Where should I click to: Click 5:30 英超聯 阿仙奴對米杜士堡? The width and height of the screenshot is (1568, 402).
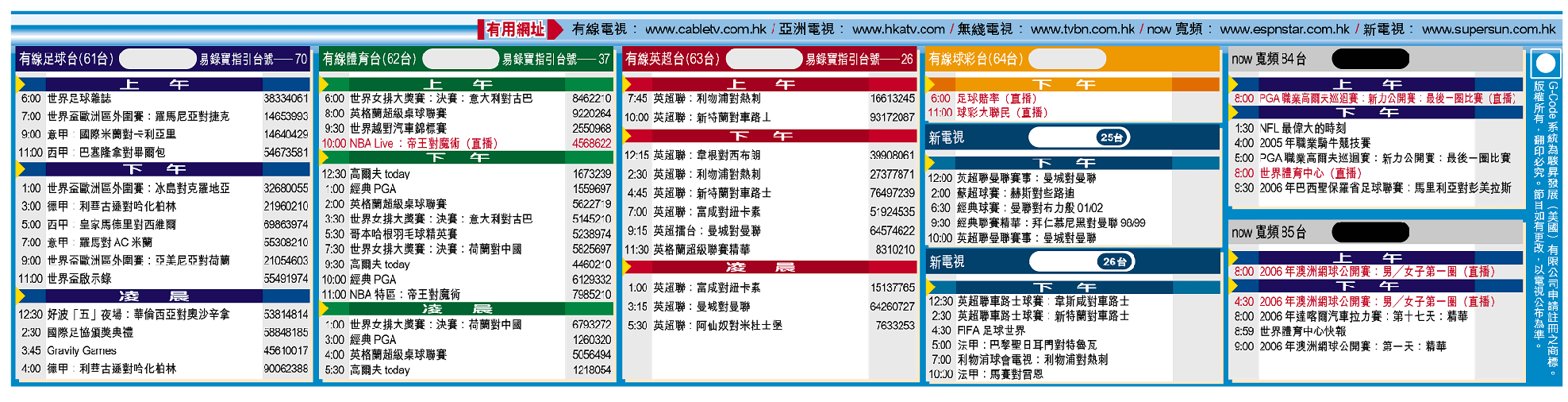click(770, 325)
